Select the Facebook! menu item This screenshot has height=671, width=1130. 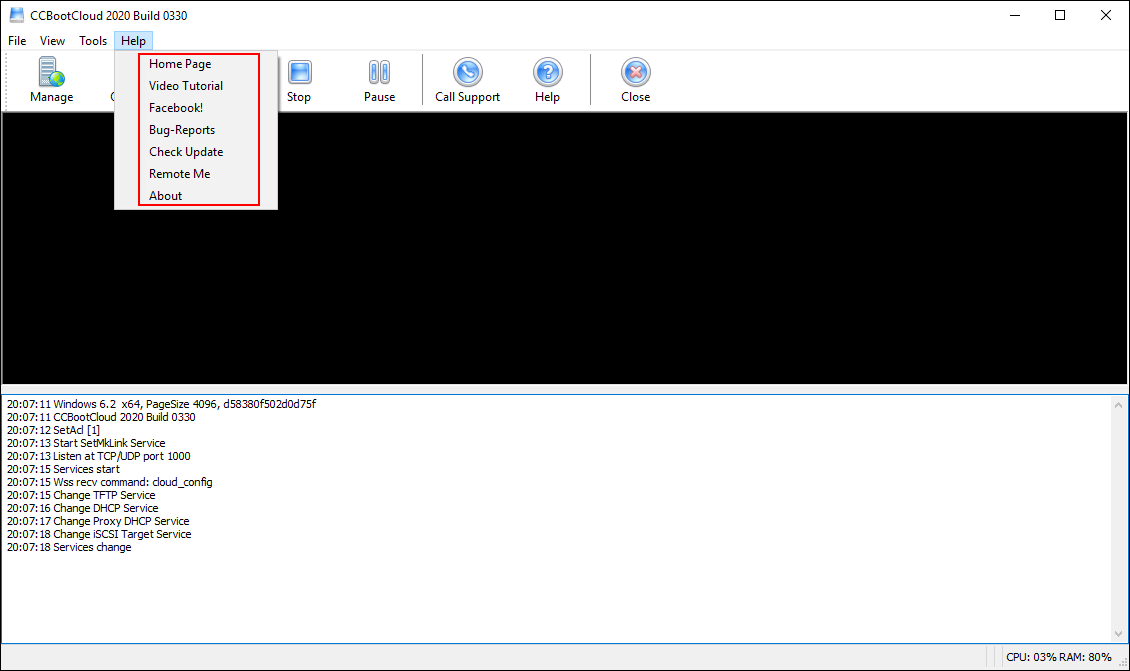click(x=176, y=108)
